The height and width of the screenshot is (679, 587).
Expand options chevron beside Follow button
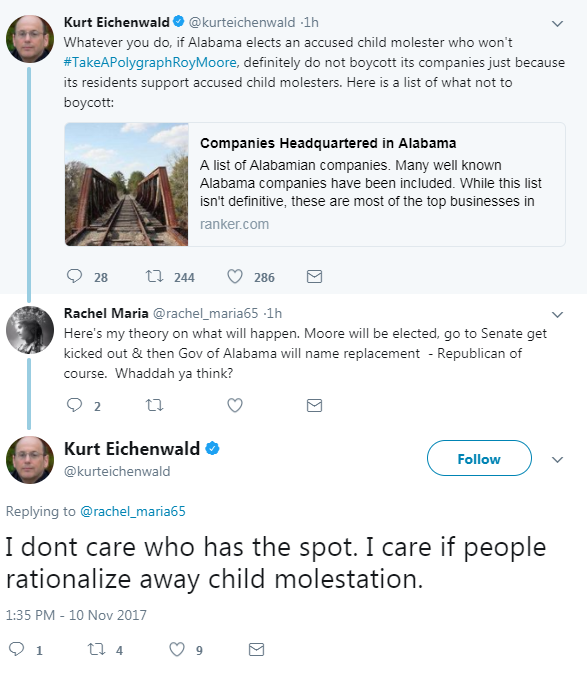558,459
